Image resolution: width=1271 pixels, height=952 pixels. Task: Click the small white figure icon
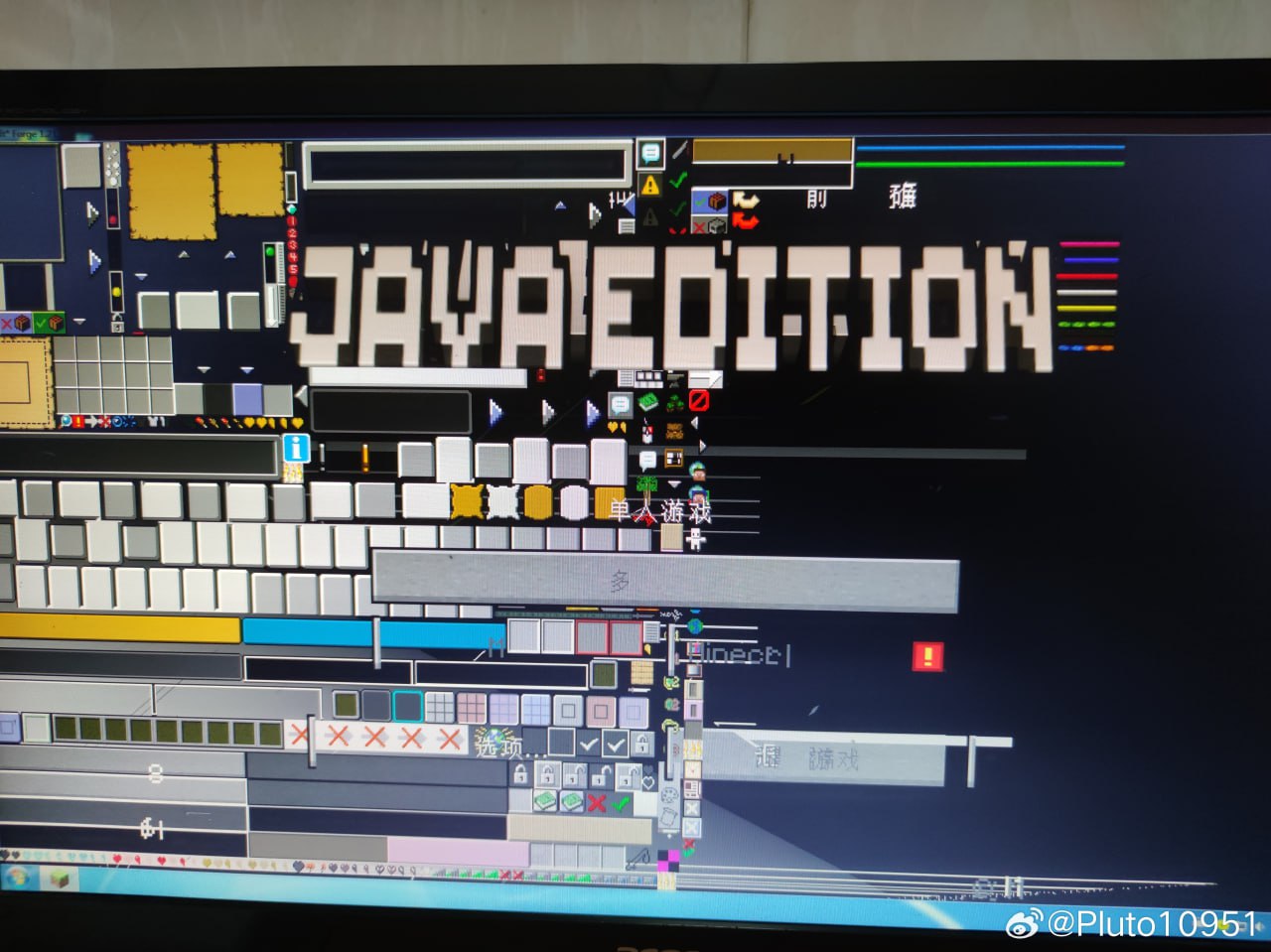coord(696,539)
